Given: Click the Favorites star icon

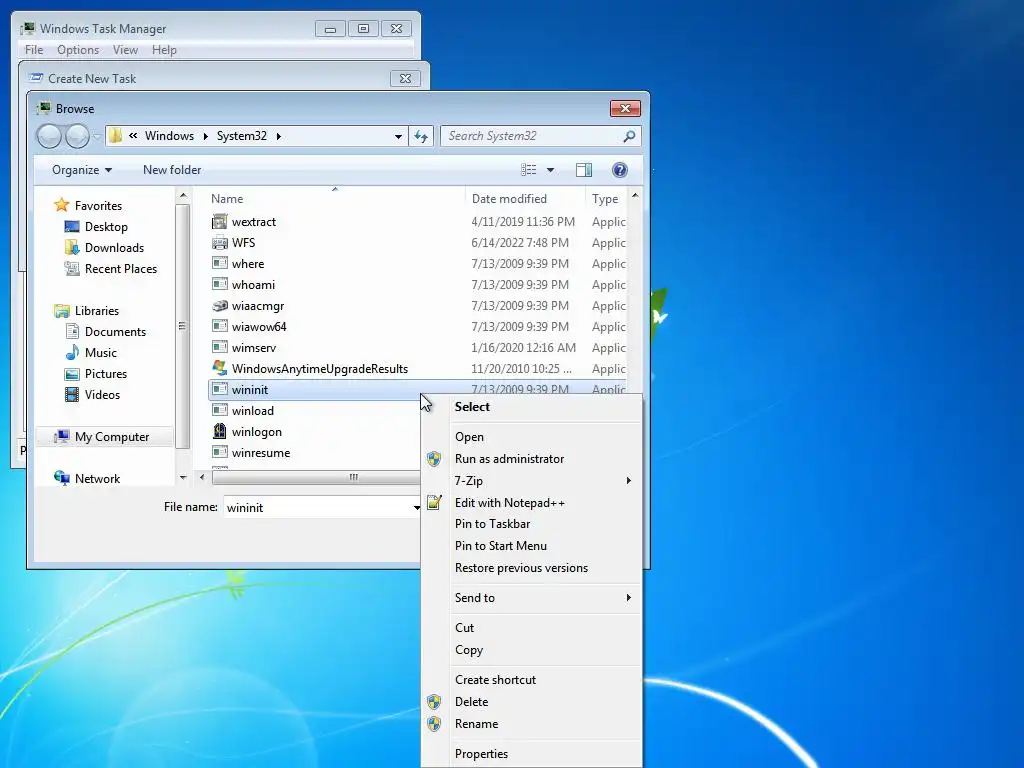Looking at the screenshot, I should coord(61,205).
